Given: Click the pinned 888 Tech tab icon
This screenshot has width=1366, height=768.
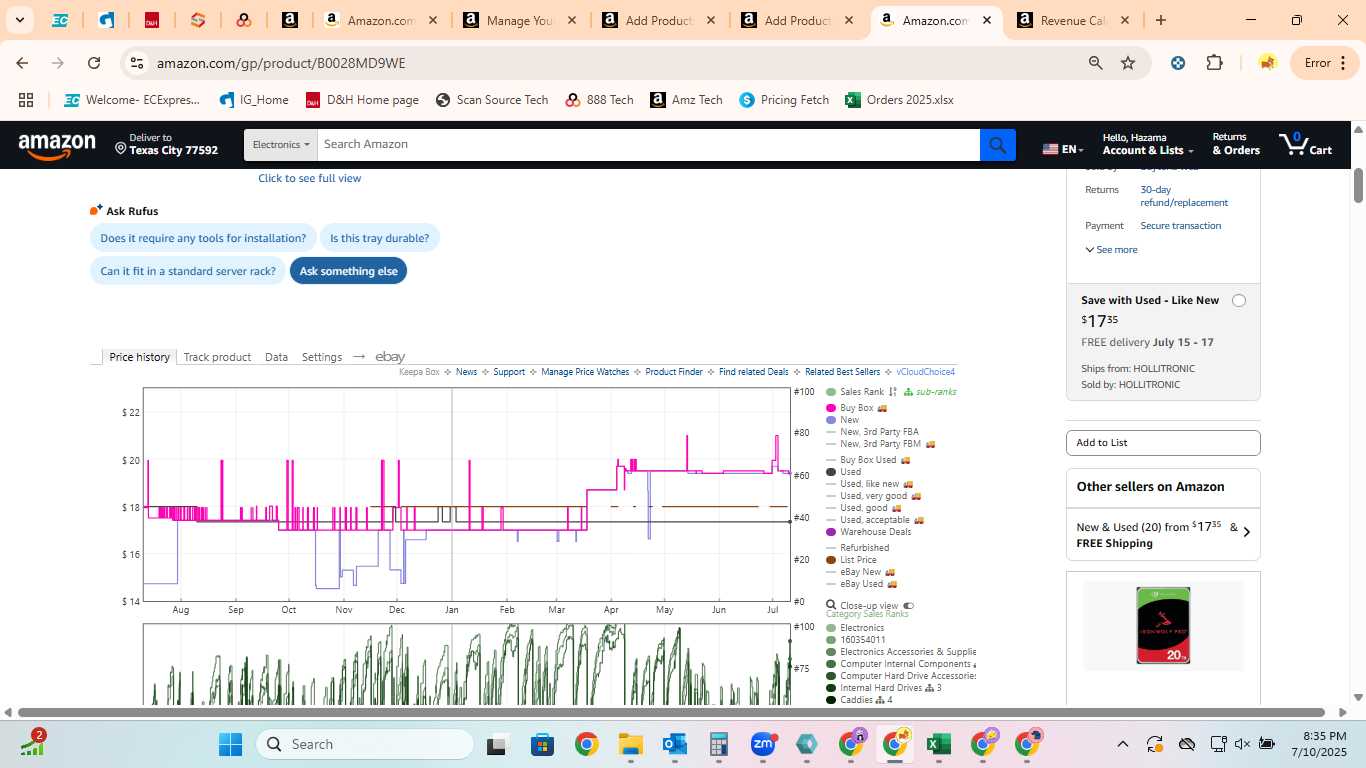Looking at the screenshot, I should click(243, 20).
